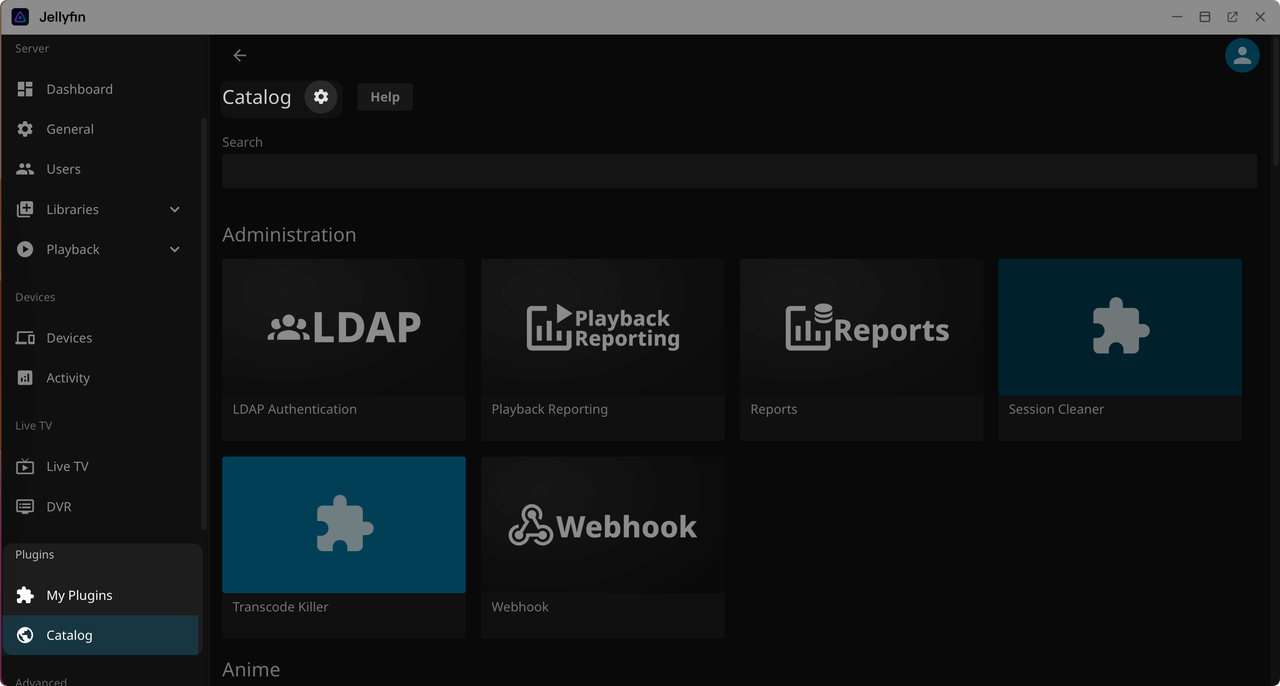
Task: Click the Dashboard sidebar icon
Action: coord(25,89)
